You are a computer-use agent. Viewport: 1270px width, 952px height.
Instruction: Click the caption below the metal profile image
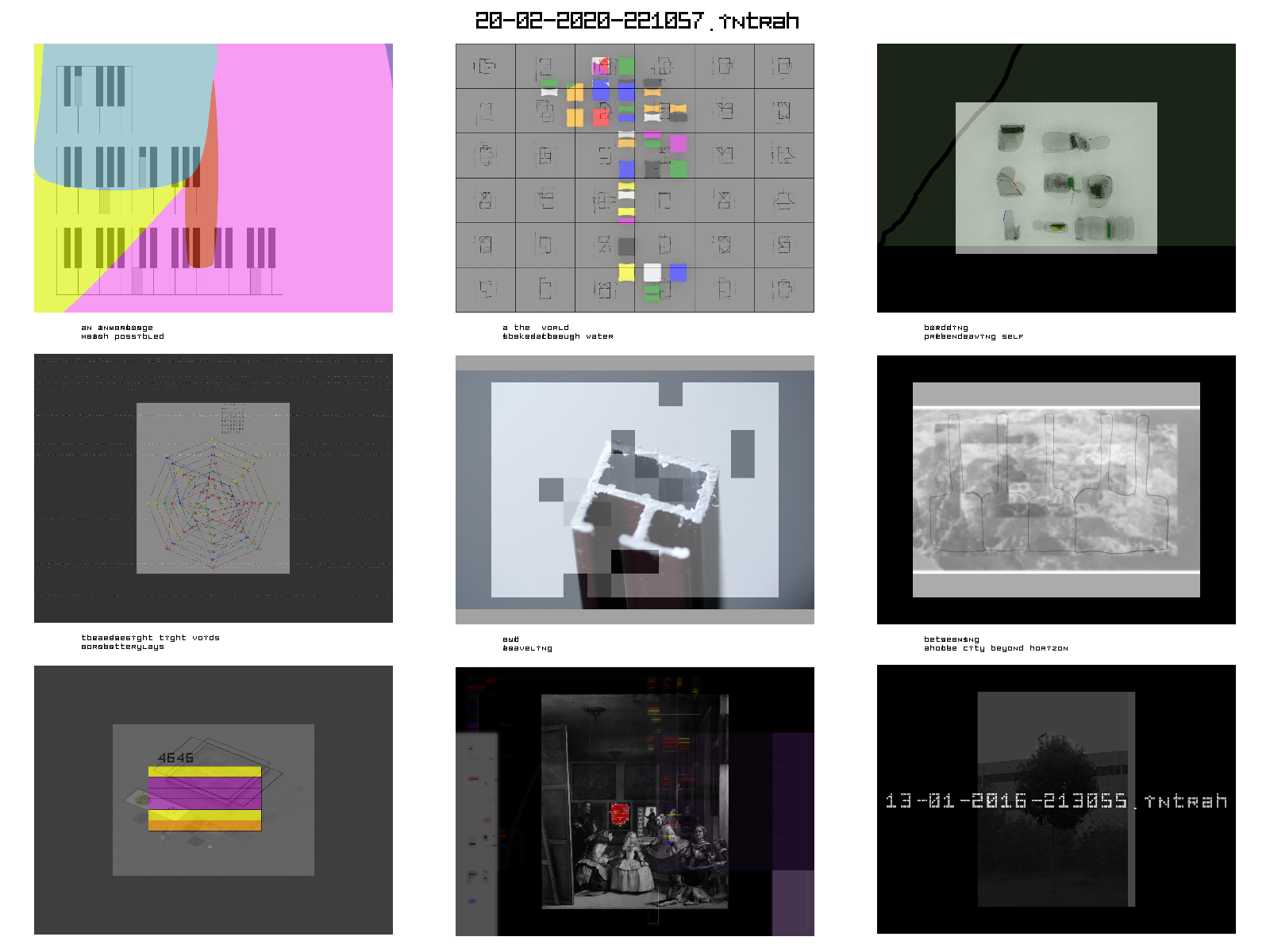527,644
